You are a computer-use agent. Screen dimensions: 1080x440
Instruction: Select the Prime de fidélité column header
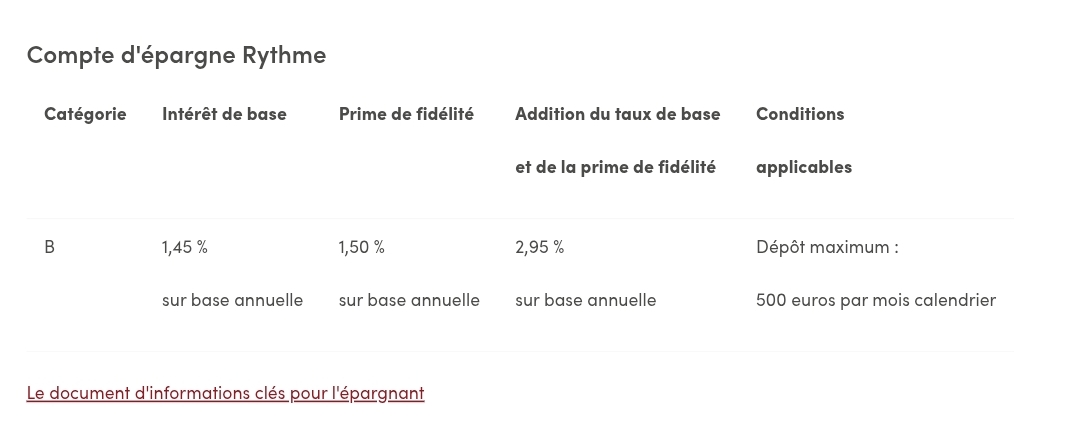tap(406, 114)
